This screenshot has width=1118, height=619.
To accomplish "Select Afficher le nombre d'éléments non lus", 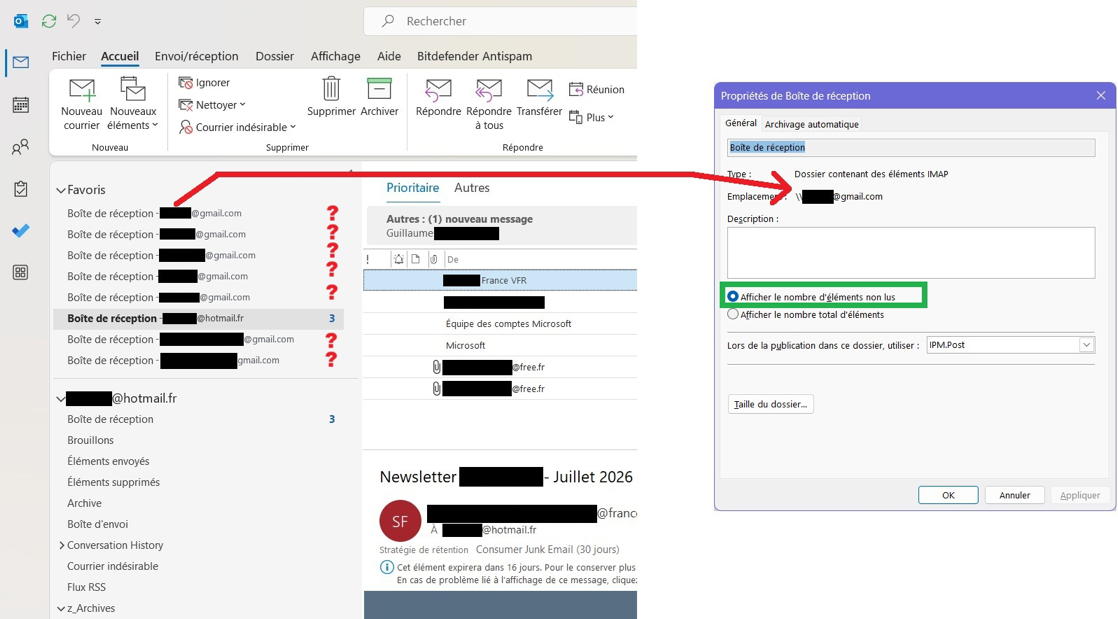I will 732,297.
